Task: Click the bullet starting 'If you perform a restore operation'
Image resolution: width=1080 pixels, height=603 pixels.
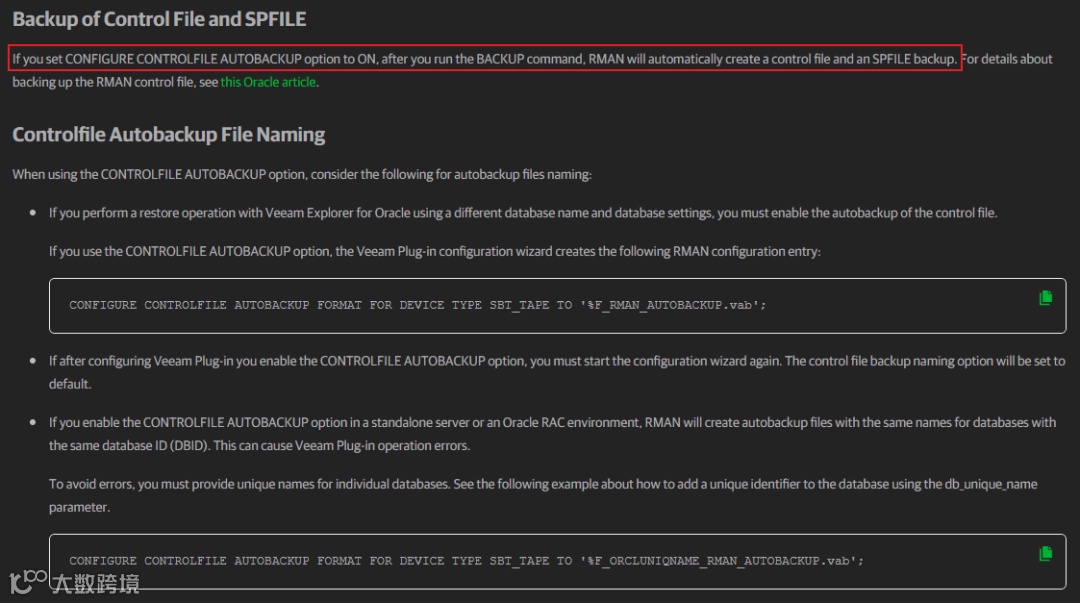Action: point(523,213)
